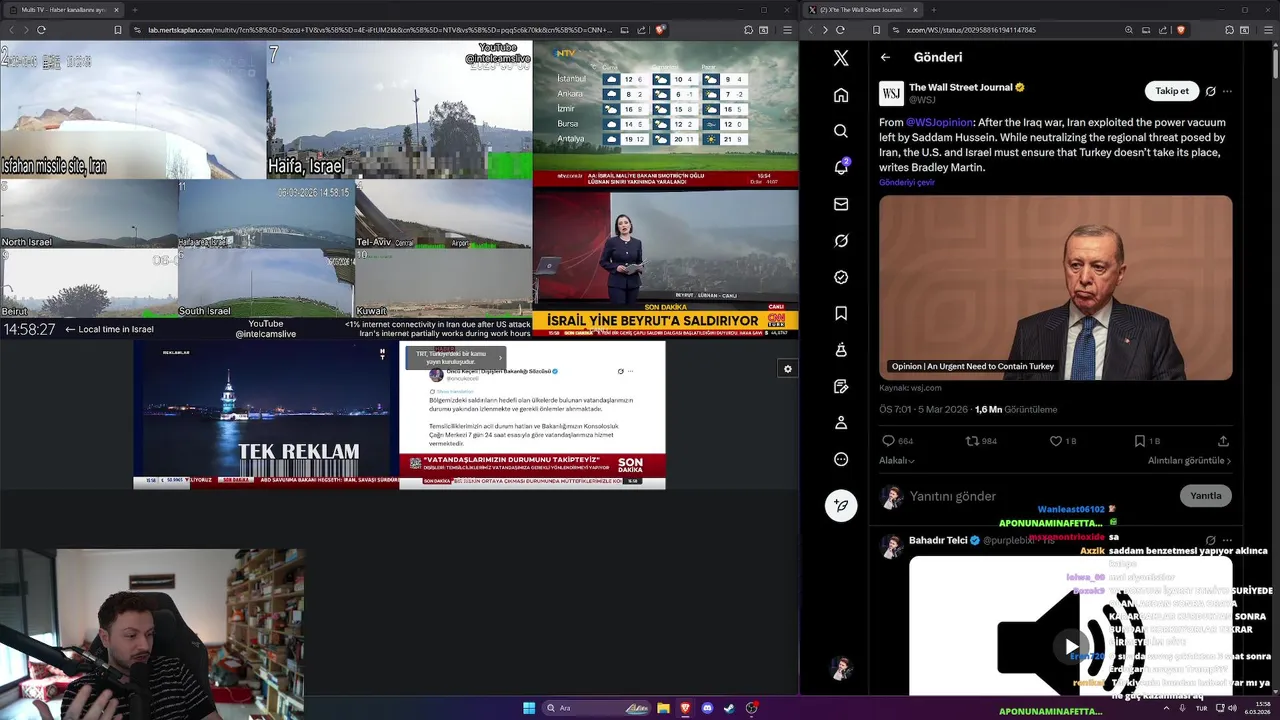This screenshot has width=1280, height=720.
Task: Open the verified checkmark sidebar icon
Action: [841, 277]
